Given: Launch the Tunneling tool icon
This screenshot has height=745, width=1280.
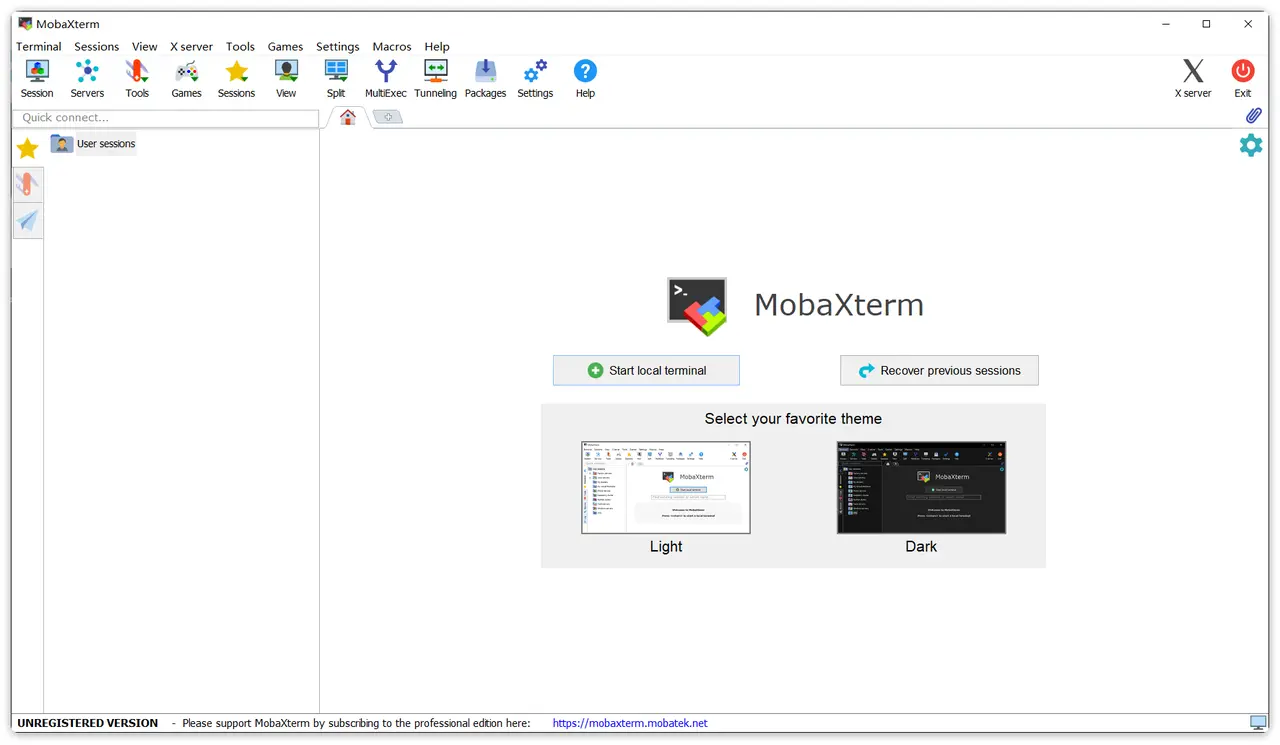Looking at the screenshot, I should coord(435,79).
